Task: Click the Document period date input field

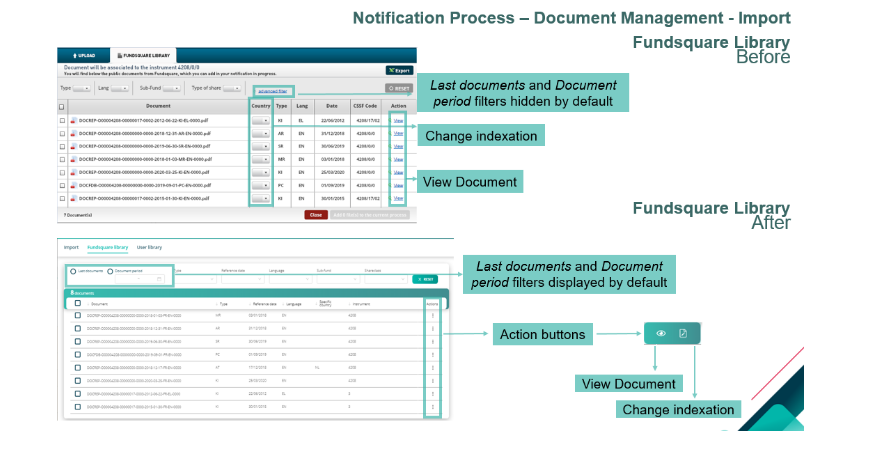Action: coord(139,279)
